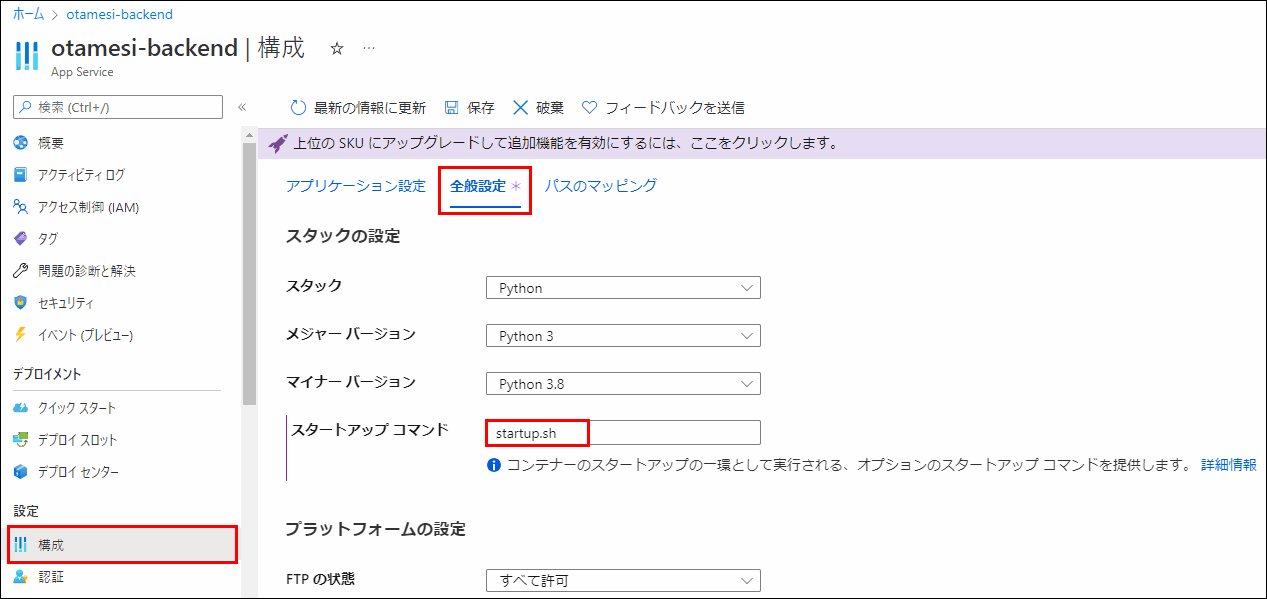This screenshot has height=599, width=1267.
Task: Click the スタートアップ コマンド input field
Action: point(623,432)
